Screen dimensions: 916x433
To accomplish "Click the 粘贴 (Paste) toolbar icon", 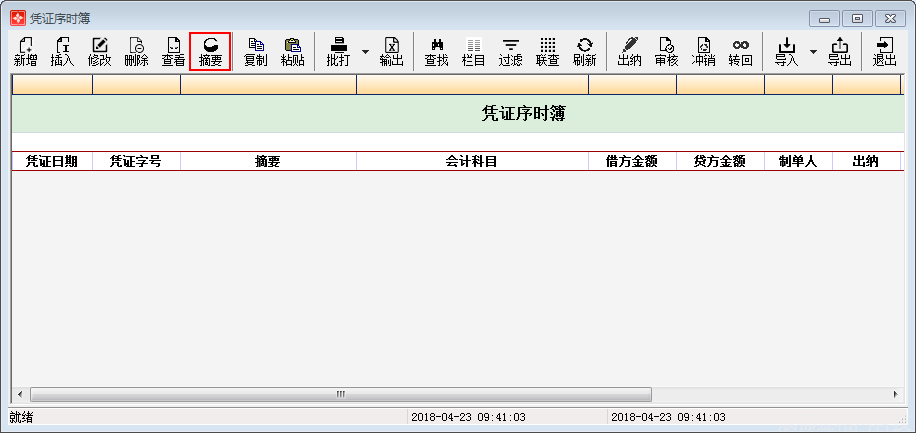I will click(x=292, y=51).
